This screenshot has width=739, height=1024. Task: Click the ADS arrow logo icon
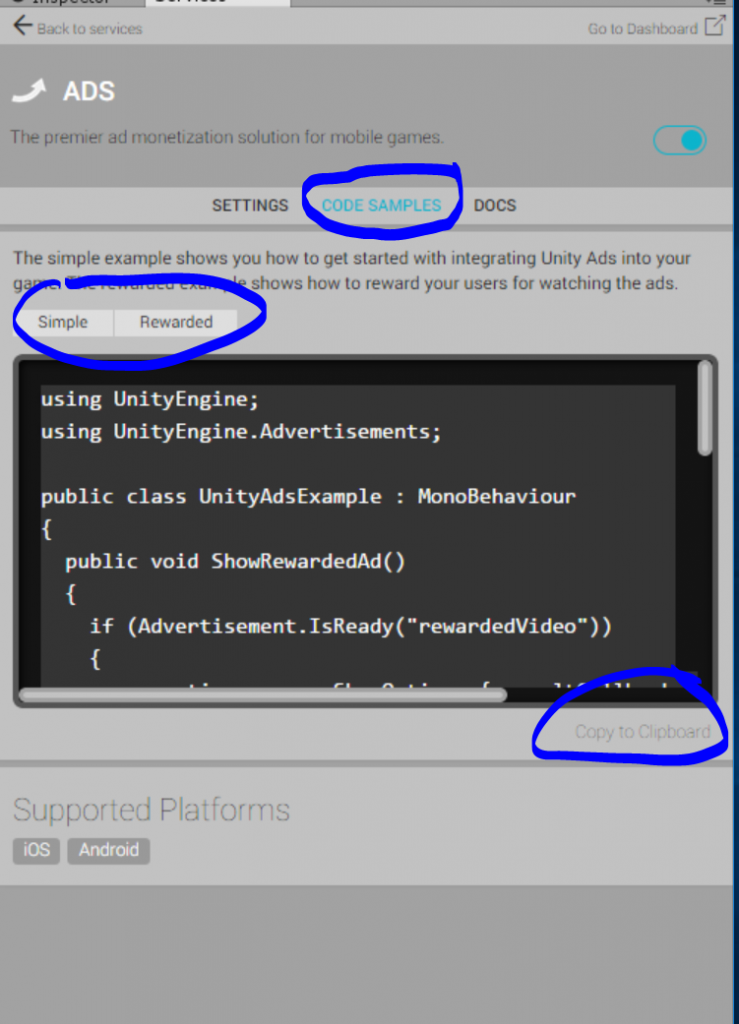[29, 91]
